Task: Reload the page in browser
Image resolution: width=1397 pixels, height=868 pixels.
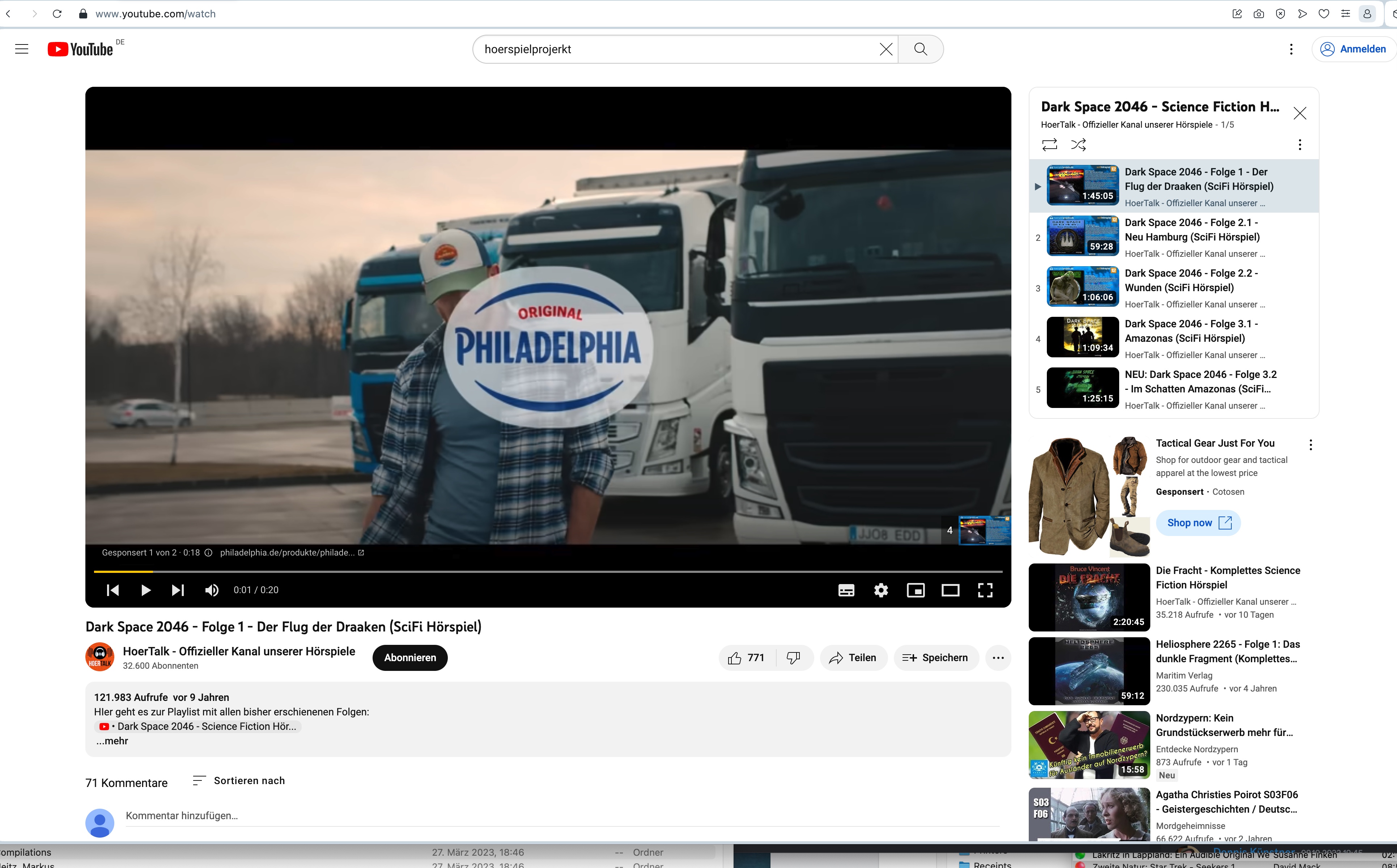Action: (57, 14)
